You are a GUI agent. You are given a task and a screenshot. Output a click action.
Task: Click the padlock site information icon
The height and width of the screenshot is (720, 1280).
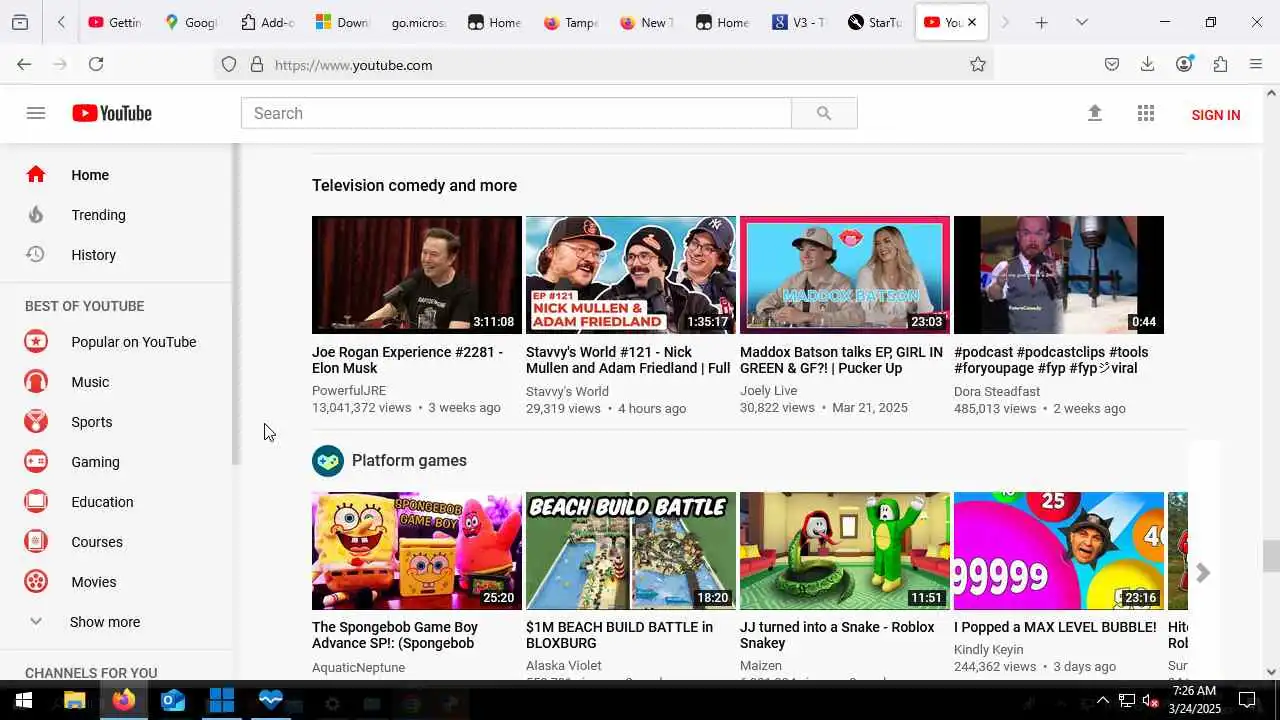[x=256, y=65]
